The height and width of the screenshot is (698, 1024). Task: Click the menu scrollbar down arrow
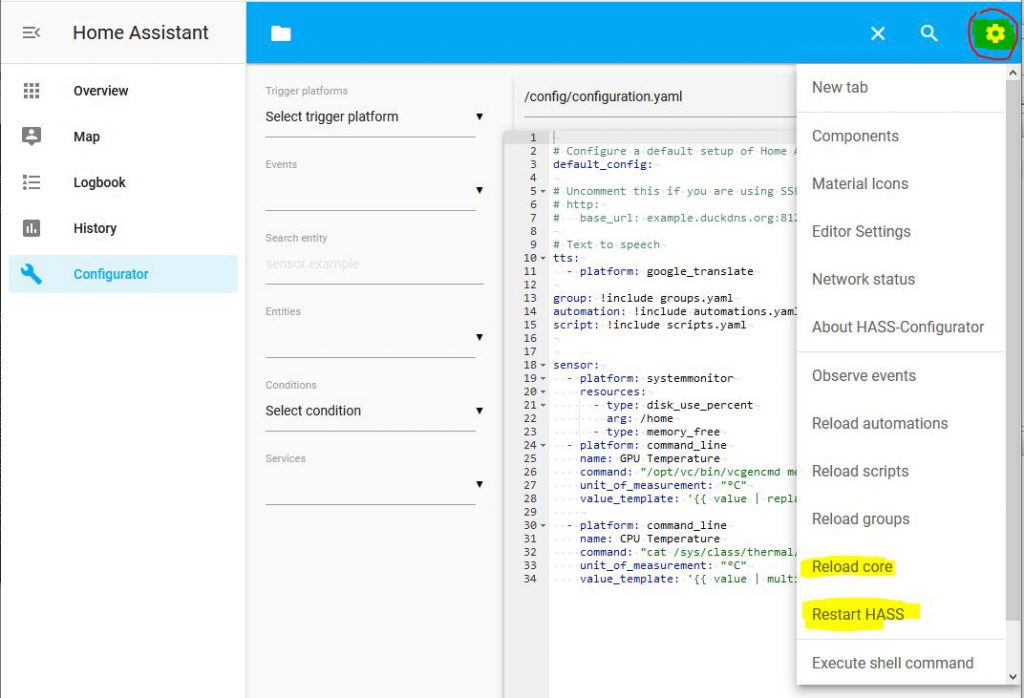click(1013, 677)
